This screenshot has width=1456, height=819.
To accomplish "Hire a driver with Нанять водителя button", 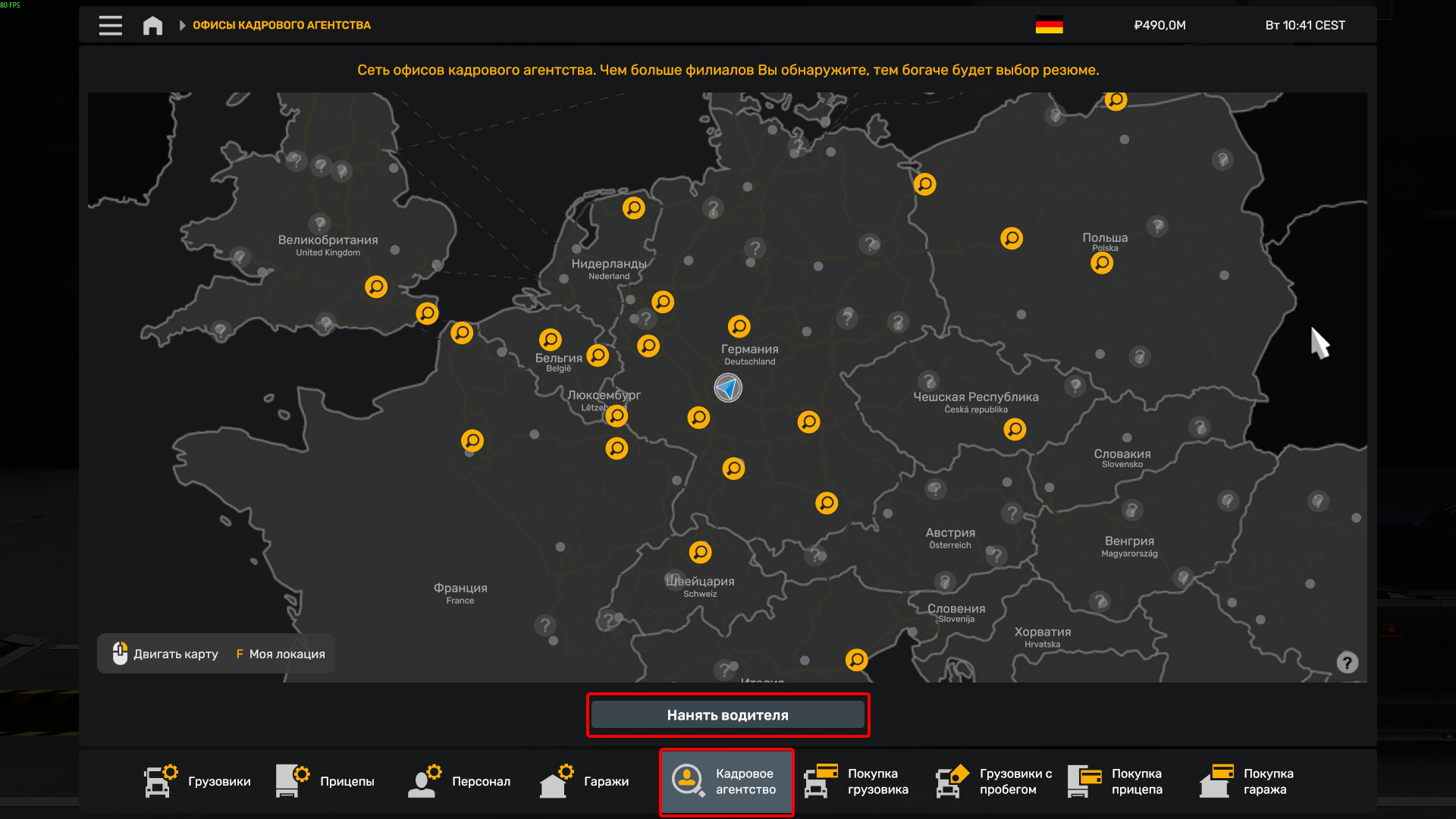I will click(x=728, y=715).
